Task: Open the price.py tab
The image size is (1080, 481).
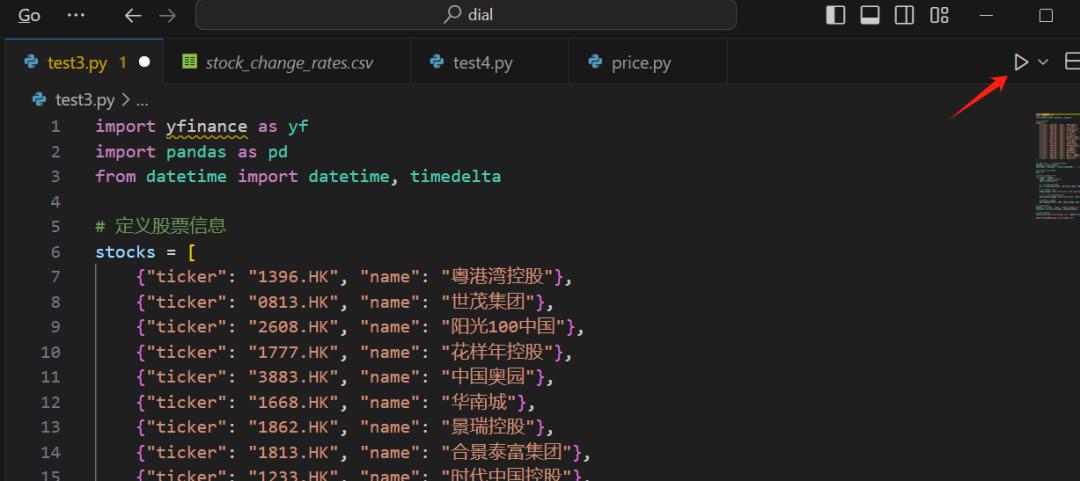Action: click(641, 62)
